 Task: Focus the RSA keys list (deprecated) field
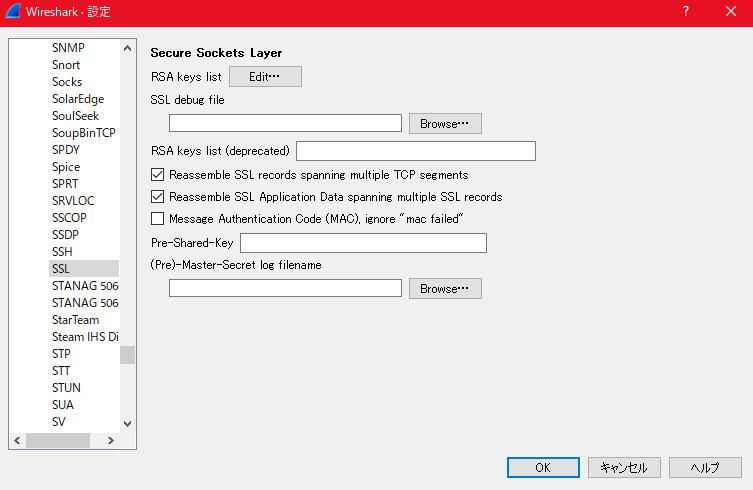coord(416,151)
